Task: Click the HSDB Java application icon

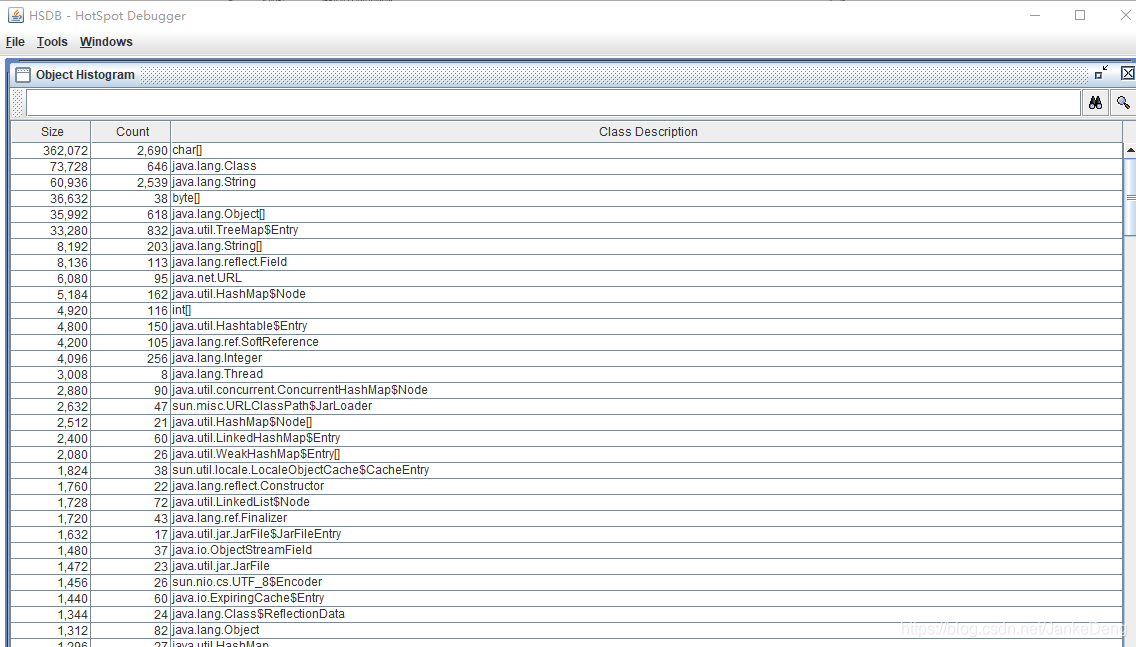Action: tap(15, 15)
